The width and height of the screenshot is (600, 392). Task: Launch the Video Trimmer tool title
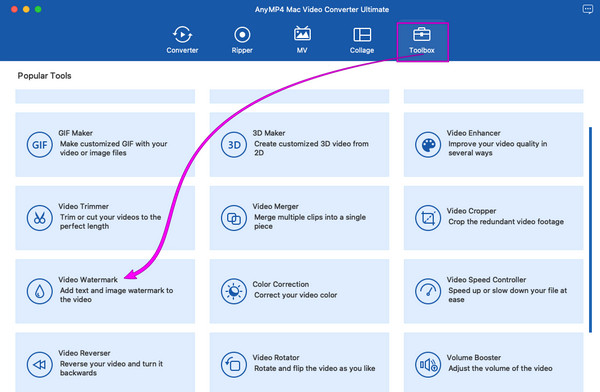tap(83, 206)
